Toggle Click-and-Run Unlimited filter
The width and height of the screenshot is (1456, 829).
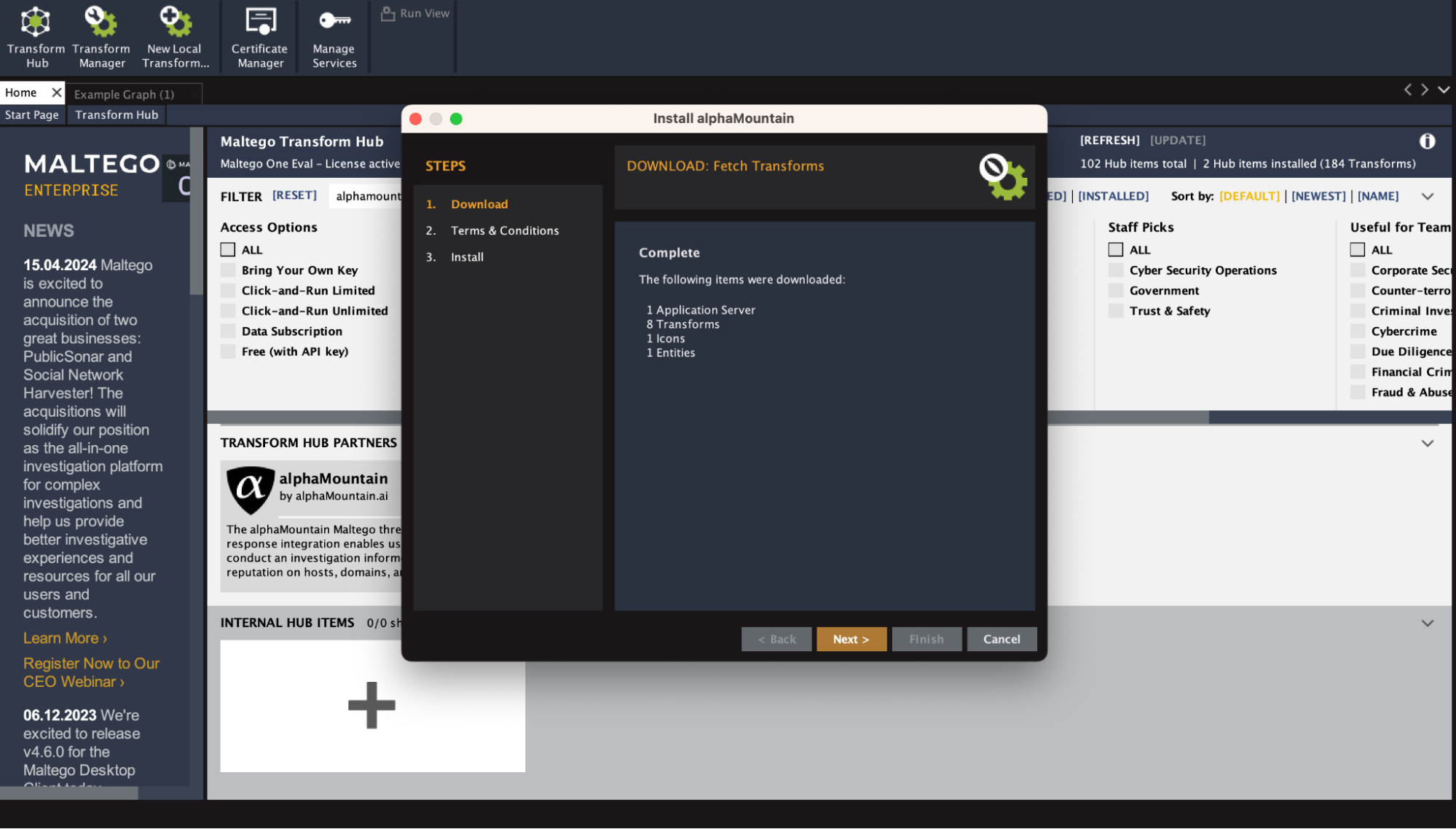click(228, 311)
